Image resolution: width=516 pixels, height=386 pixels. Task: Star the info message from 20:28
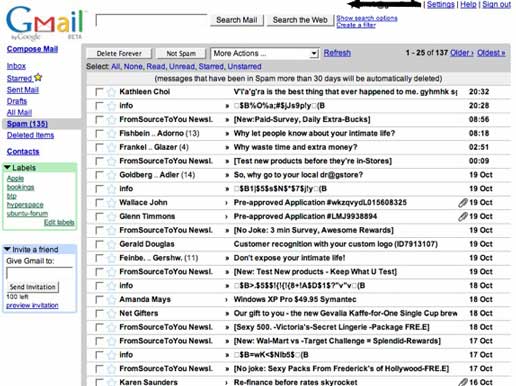click(x=111, y=106)
